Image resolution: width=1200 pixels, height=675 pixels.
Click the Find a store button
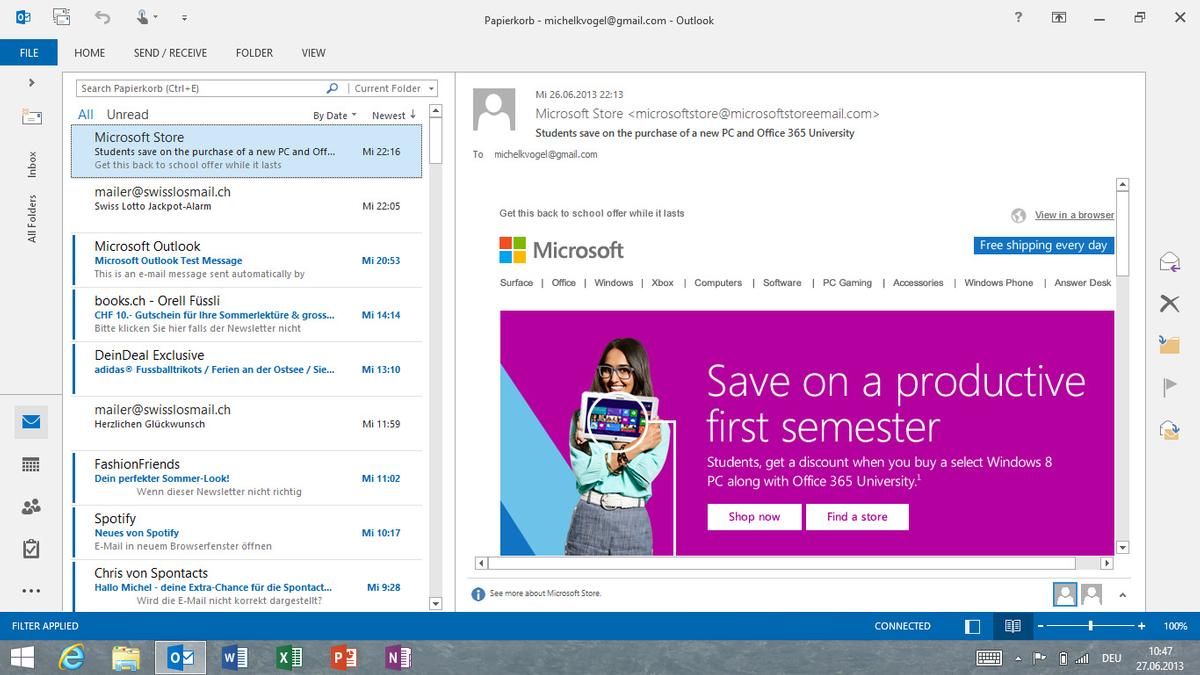click(x=857, y=517)
